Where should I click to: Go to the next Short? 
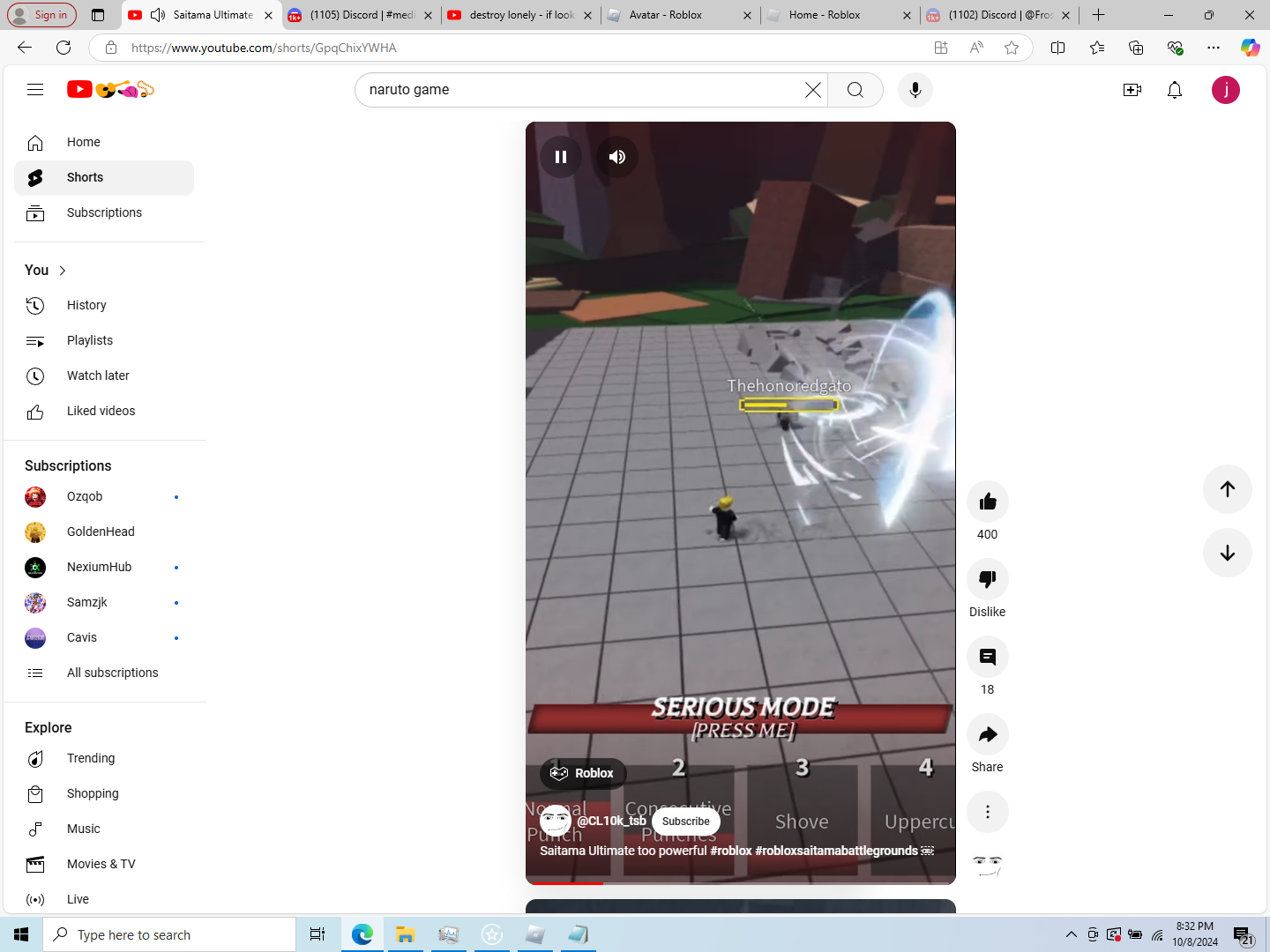coord(1228,553)
